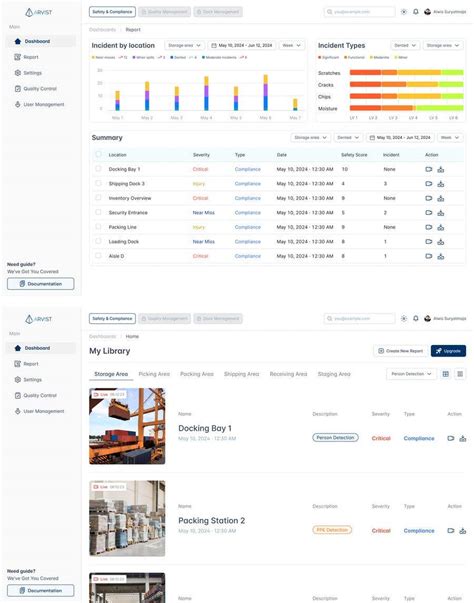Tick the checkbox for Shipping Dock 3 row

pyautogui.click(x=98, y=183)
